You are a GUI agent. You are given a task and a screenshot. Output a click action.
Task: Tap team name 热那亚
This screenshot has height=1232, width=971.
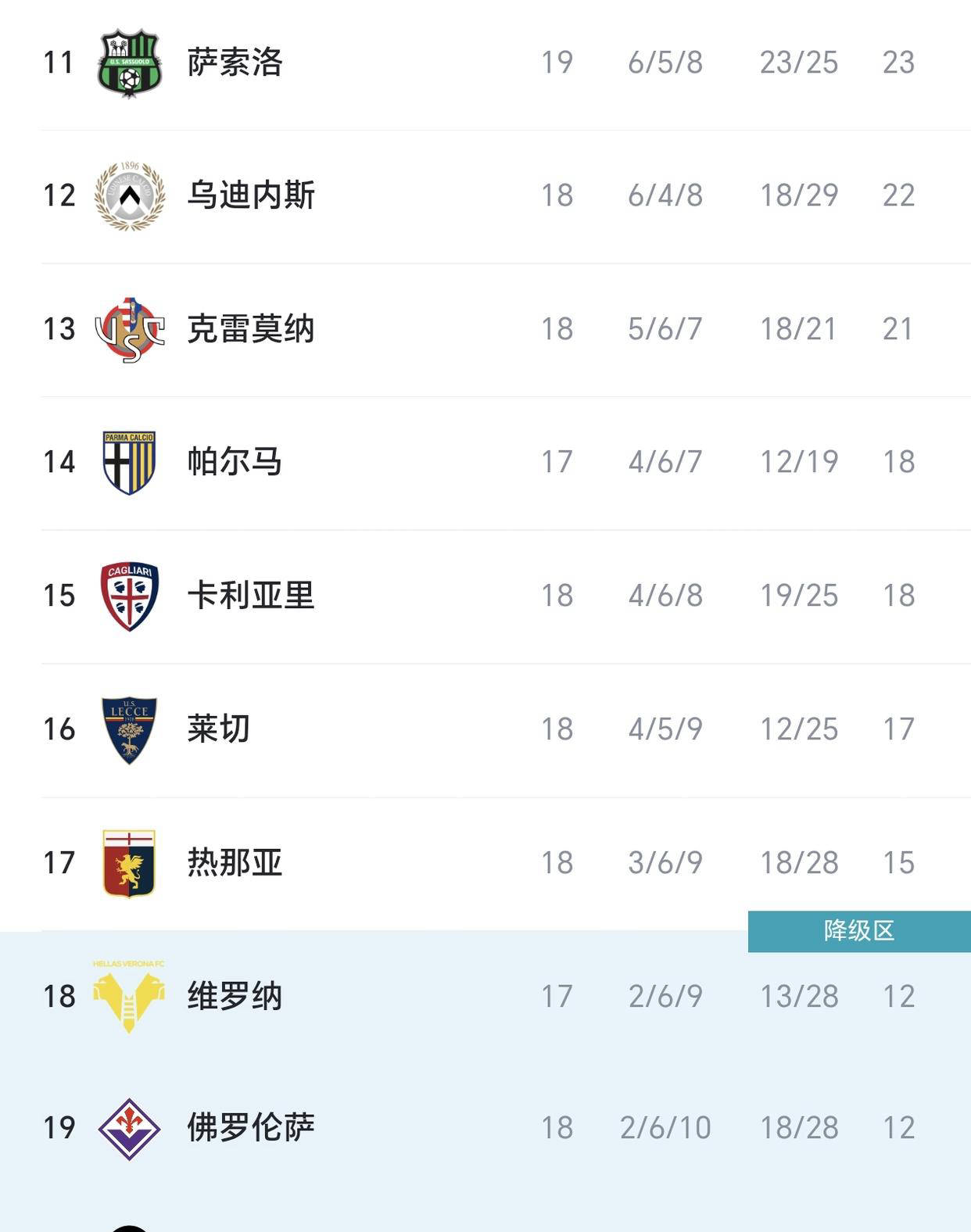tap(235, 863)
